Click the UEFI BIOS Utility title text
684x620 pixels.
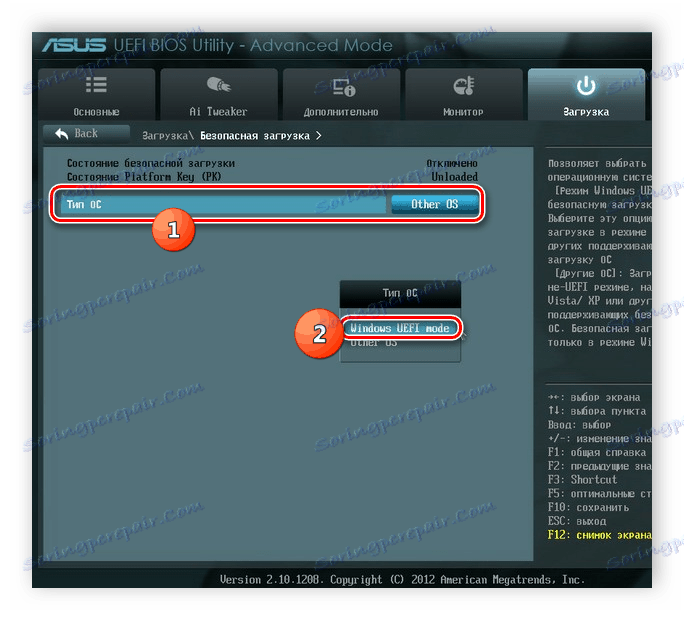click(253, 45)
